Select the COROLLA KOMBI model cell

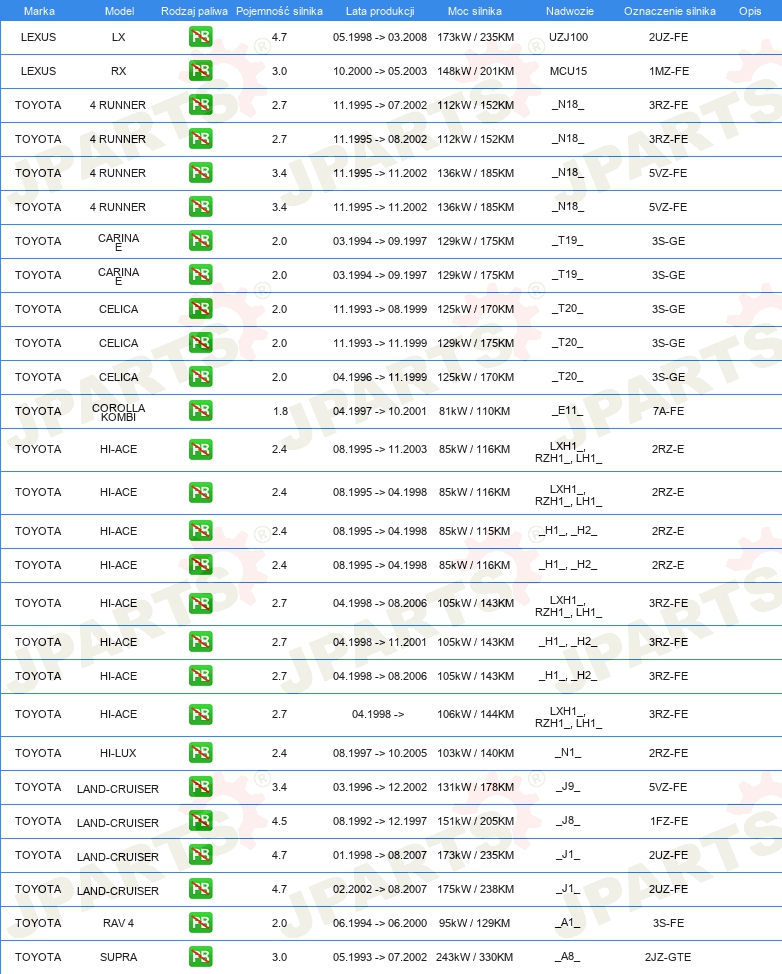click(x=119, y=412)
